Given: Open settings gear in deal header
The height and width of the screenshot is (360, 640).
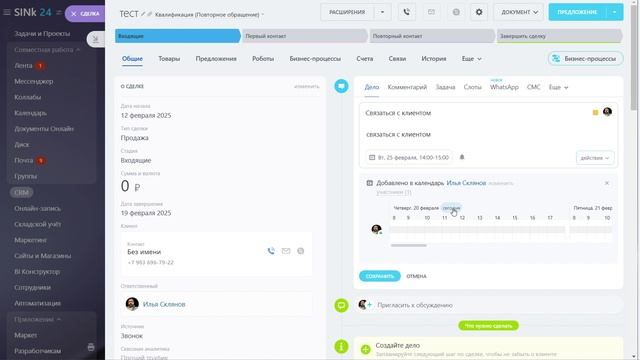Looking at the screenshot, I should click(479, 12).
